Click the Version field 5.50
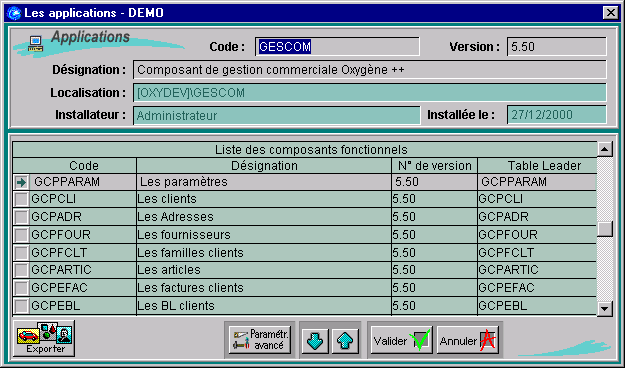The image size is (625, 368). point(557,47)
